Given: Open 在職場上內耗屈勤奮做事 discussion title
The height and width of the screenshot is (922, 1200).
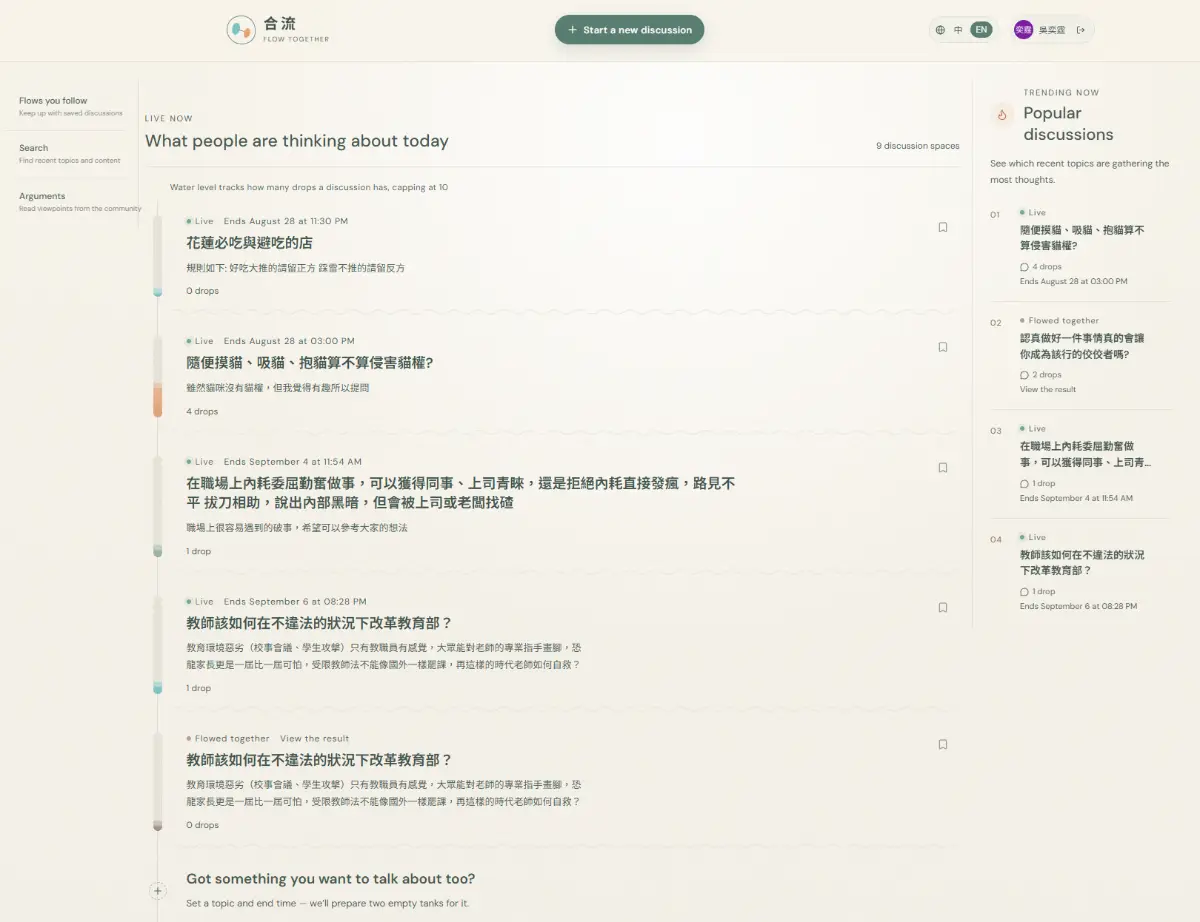Looking at the screenshot, I should point(461,493).
